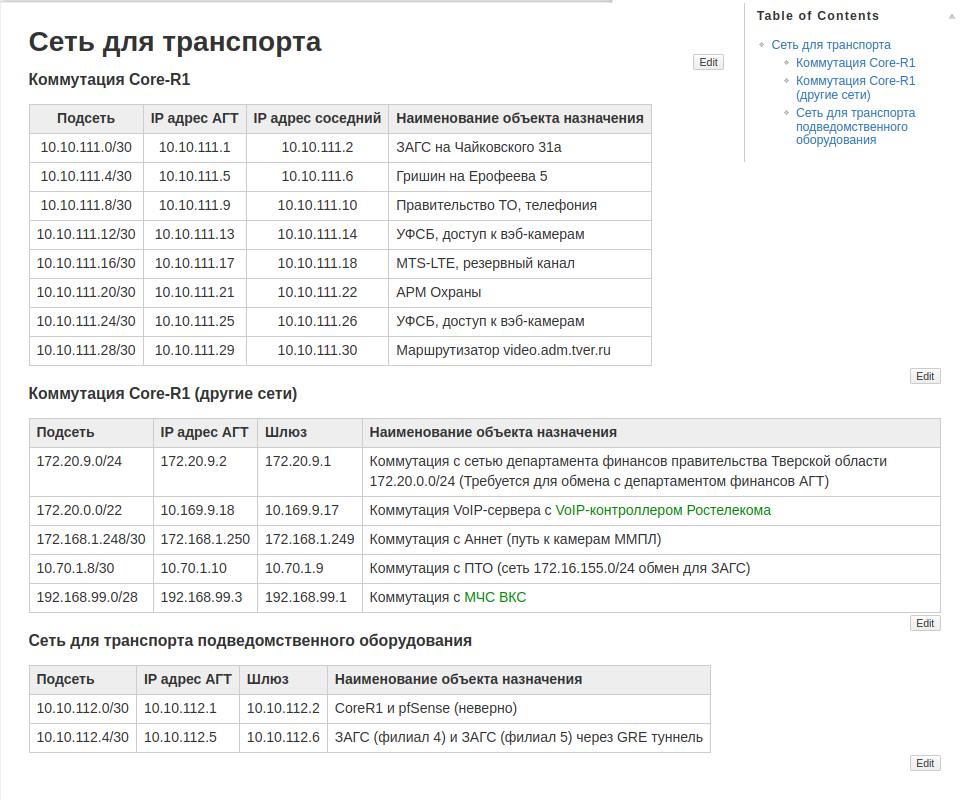The width and height of the screenshot is (966, 800).
Task: Select the 'ЗАГС (филиал 4)' GRE tunnel cell
Action: 519,738
